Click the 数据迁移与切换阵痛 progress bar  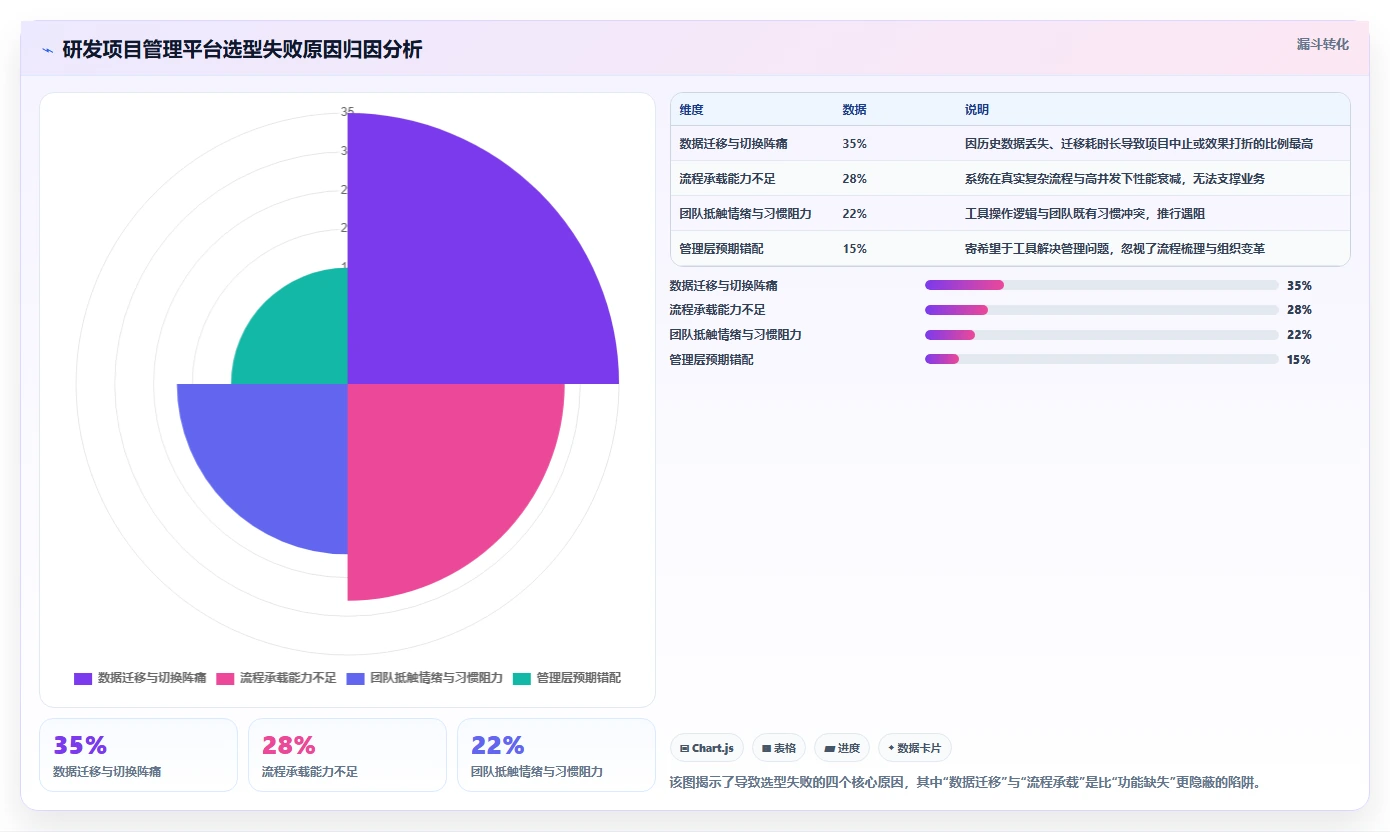click(x=1102, y=285)
